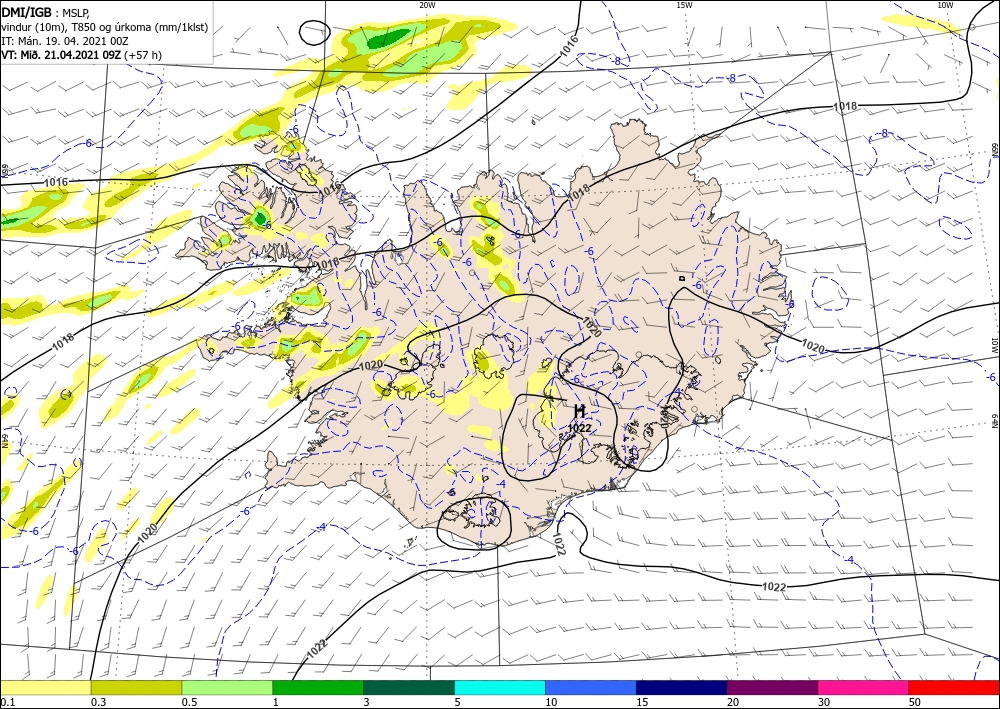Click the legend value '0.5'
Viewport: 1000px width, 709px height.
click(189, 702)
